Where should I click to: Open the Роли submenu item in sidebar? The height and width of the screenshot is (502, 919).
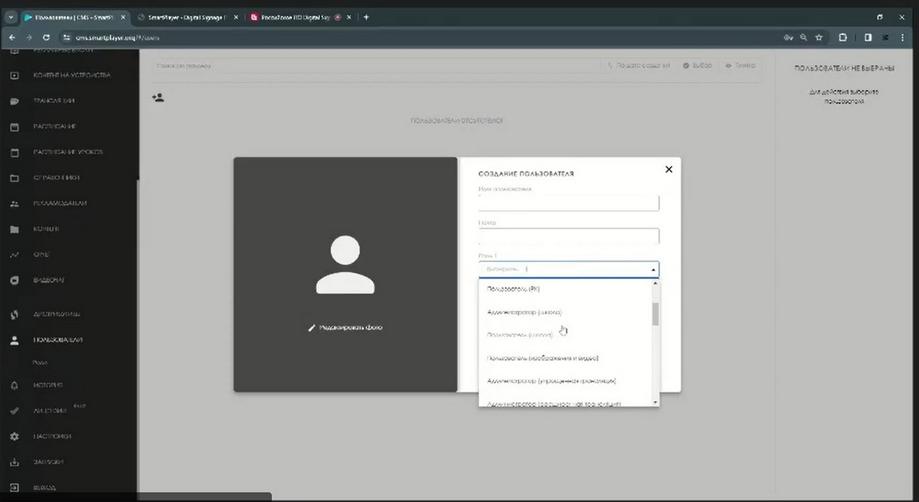click(40, 363)
